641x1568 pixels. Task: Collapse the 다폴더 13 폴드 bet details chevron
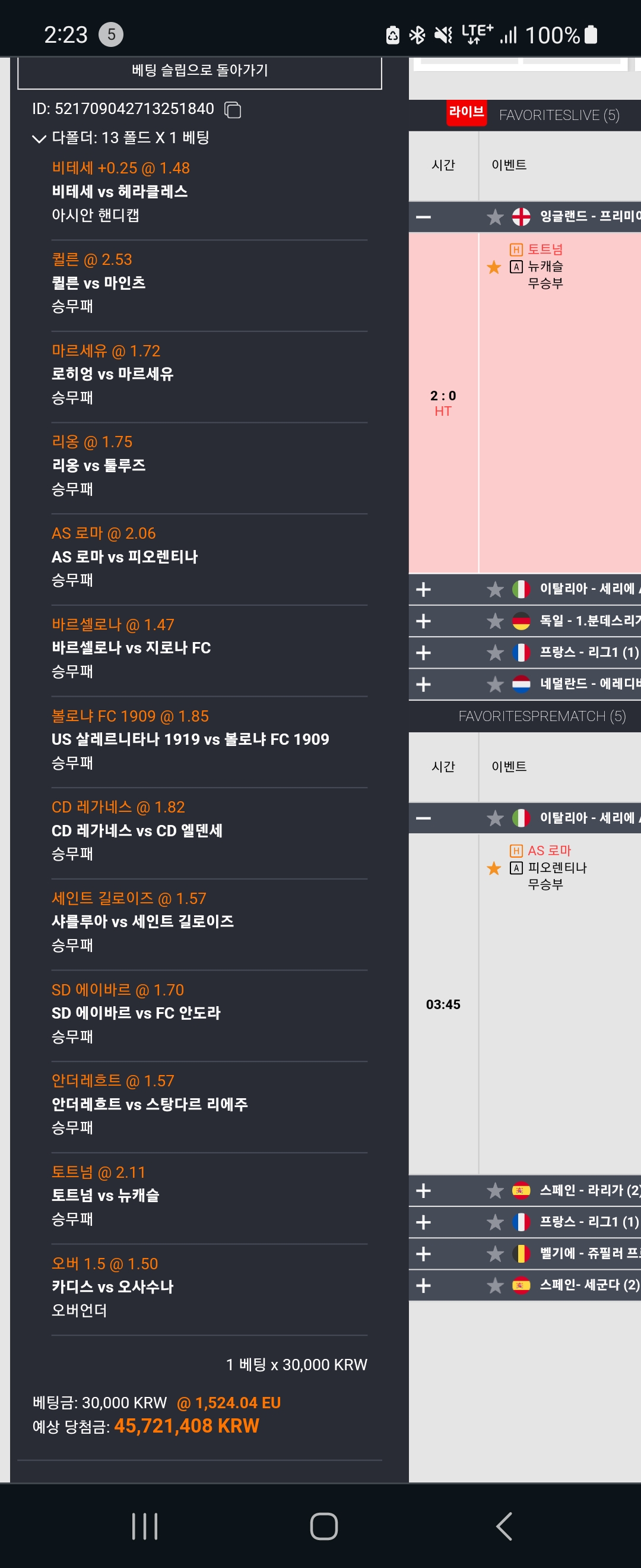(39, 139)
